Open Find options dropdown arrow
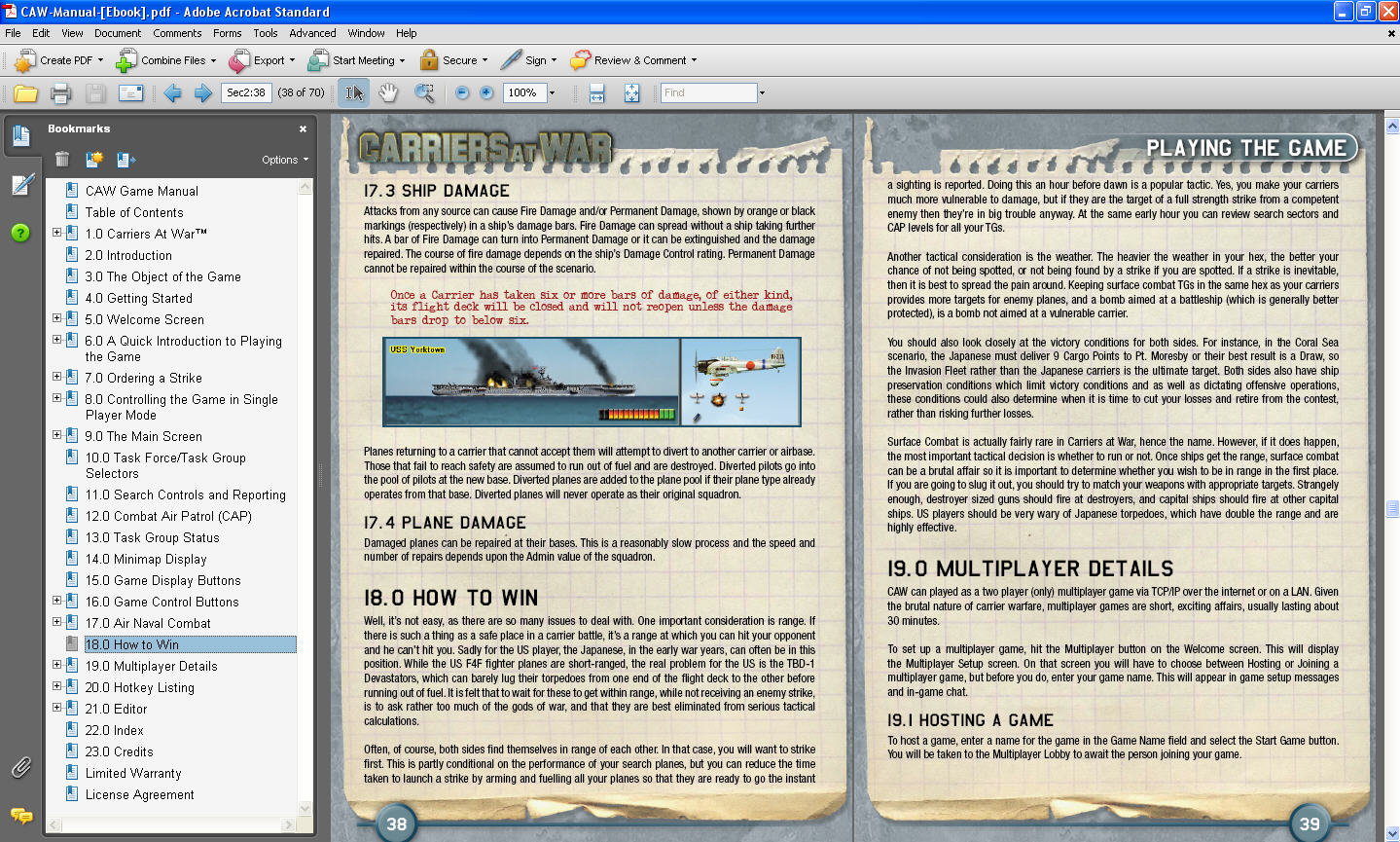 (x=762, y=93)
